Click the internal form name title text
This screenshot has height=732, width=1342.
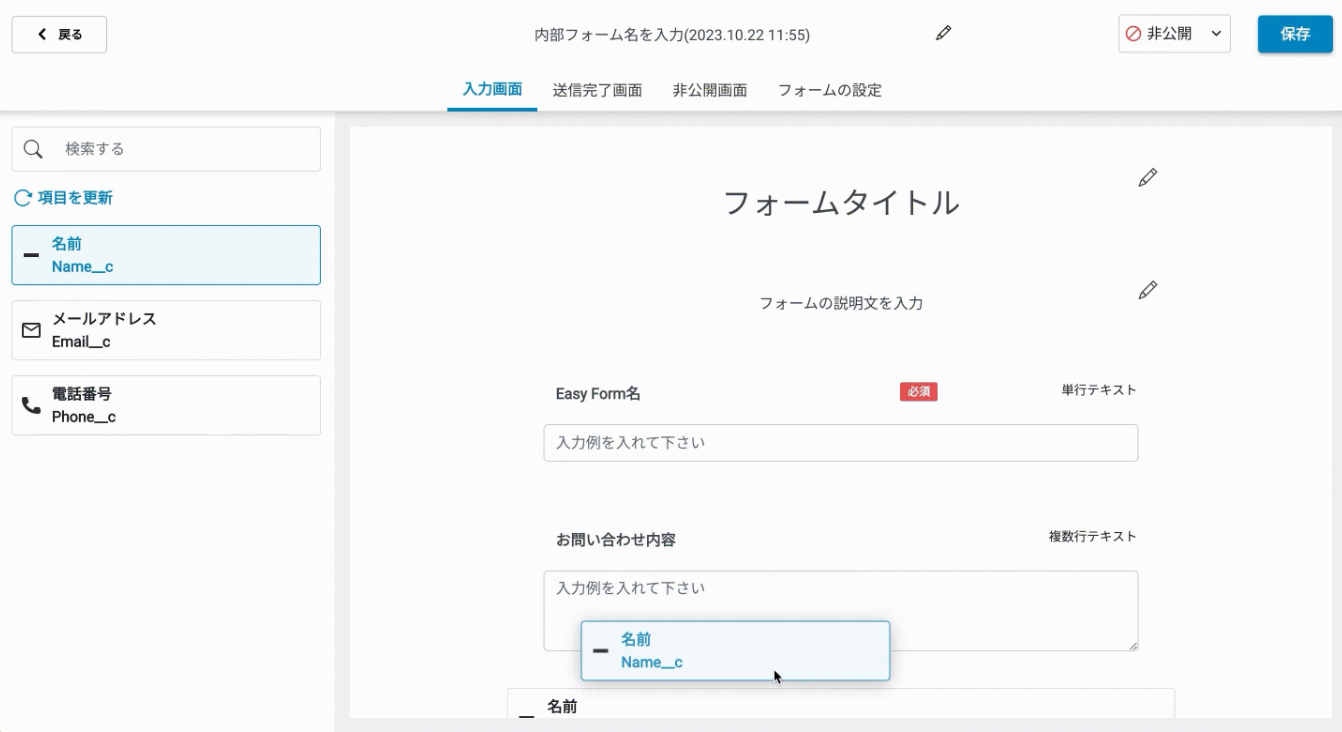pos(672,35)
